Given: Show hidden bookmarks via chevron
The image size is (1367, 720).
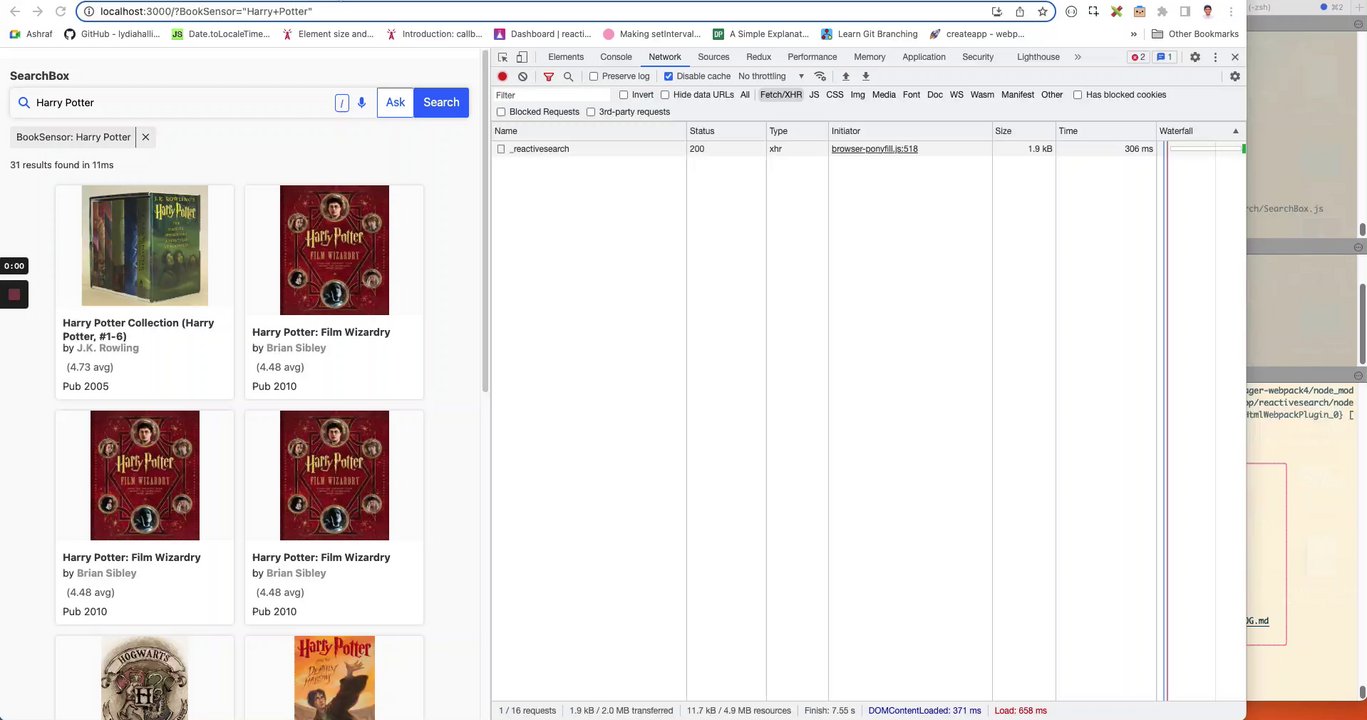Looking at the screenshot, I should point(1133,34).
